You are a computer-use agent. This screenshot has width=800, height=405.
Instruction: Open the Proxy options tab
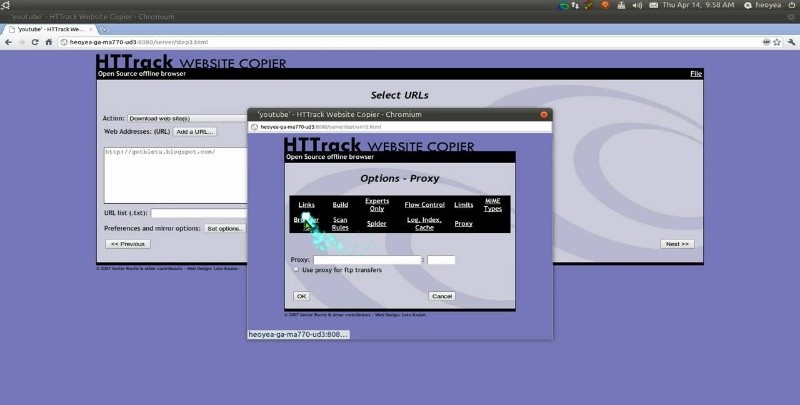[464, 223]
